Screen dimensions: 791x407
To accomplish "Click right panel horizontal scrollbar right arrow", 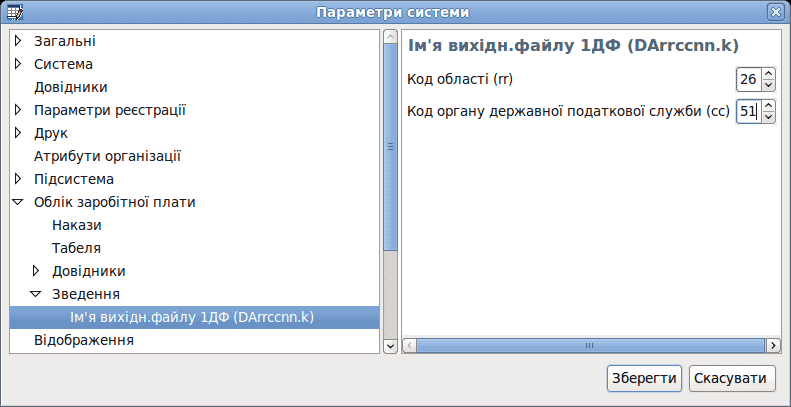I will [772, 346].
